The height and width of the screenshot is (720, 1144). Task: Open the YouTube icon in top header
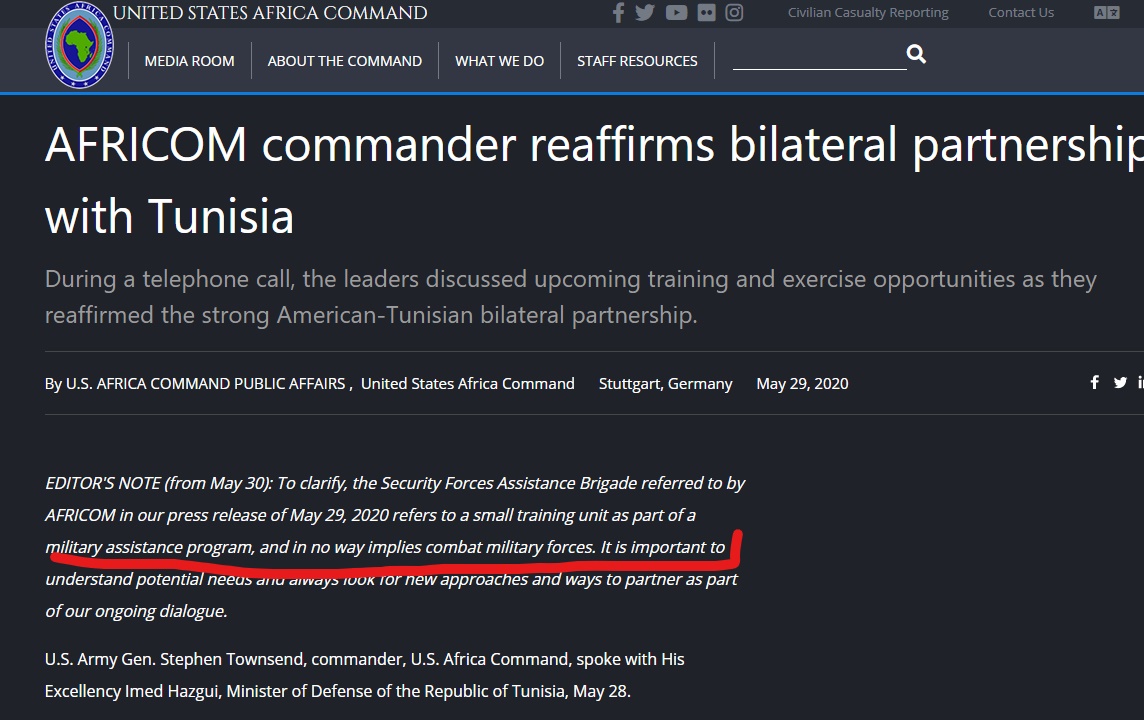676,12
